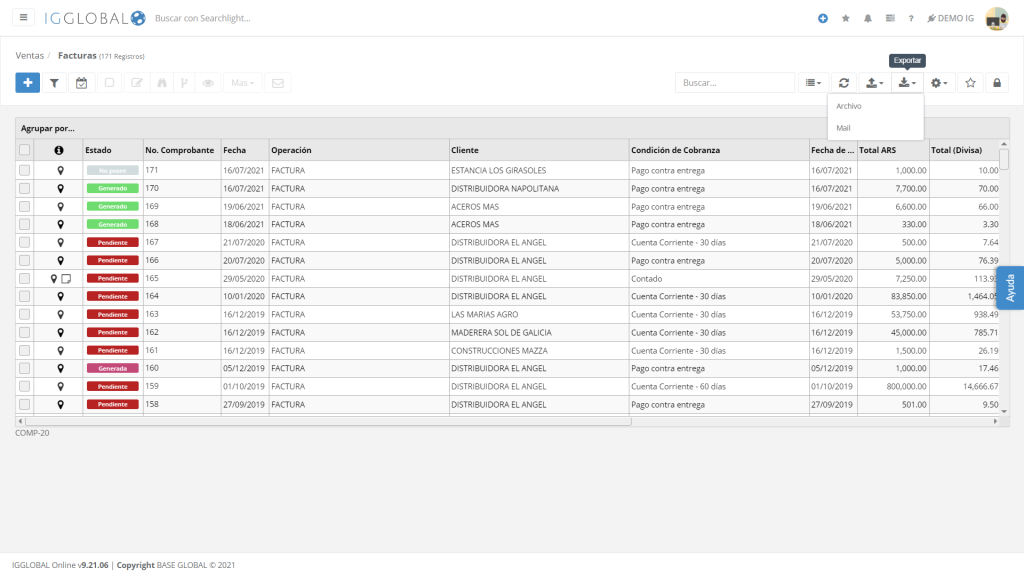Expand the Mas dropdown
Image resolution: width=1024 pixels, height=576 pixels.
[x=242, y=83]
